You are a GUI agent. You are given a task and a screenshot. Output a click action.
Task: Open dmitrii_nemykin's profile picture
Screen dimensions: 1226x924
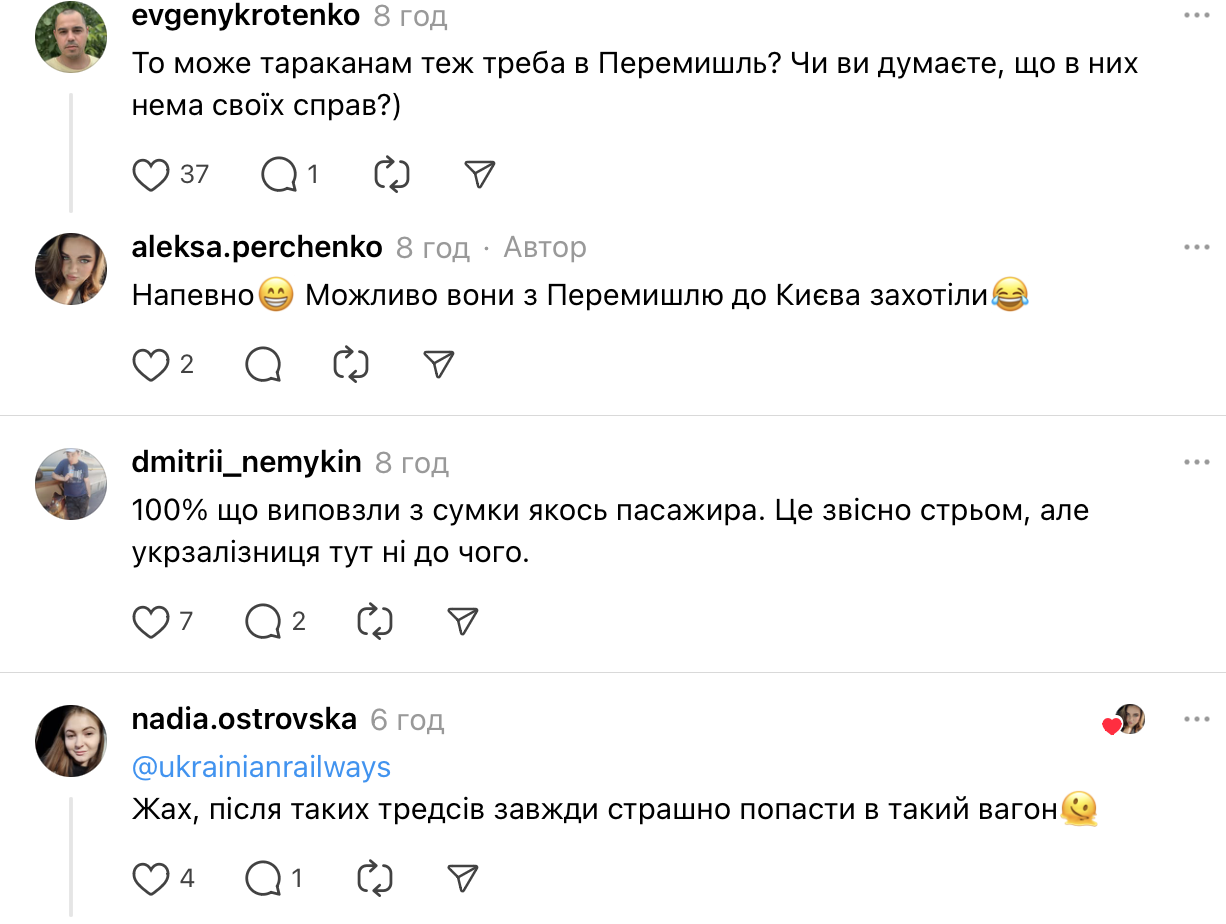(x=71, y=483)
